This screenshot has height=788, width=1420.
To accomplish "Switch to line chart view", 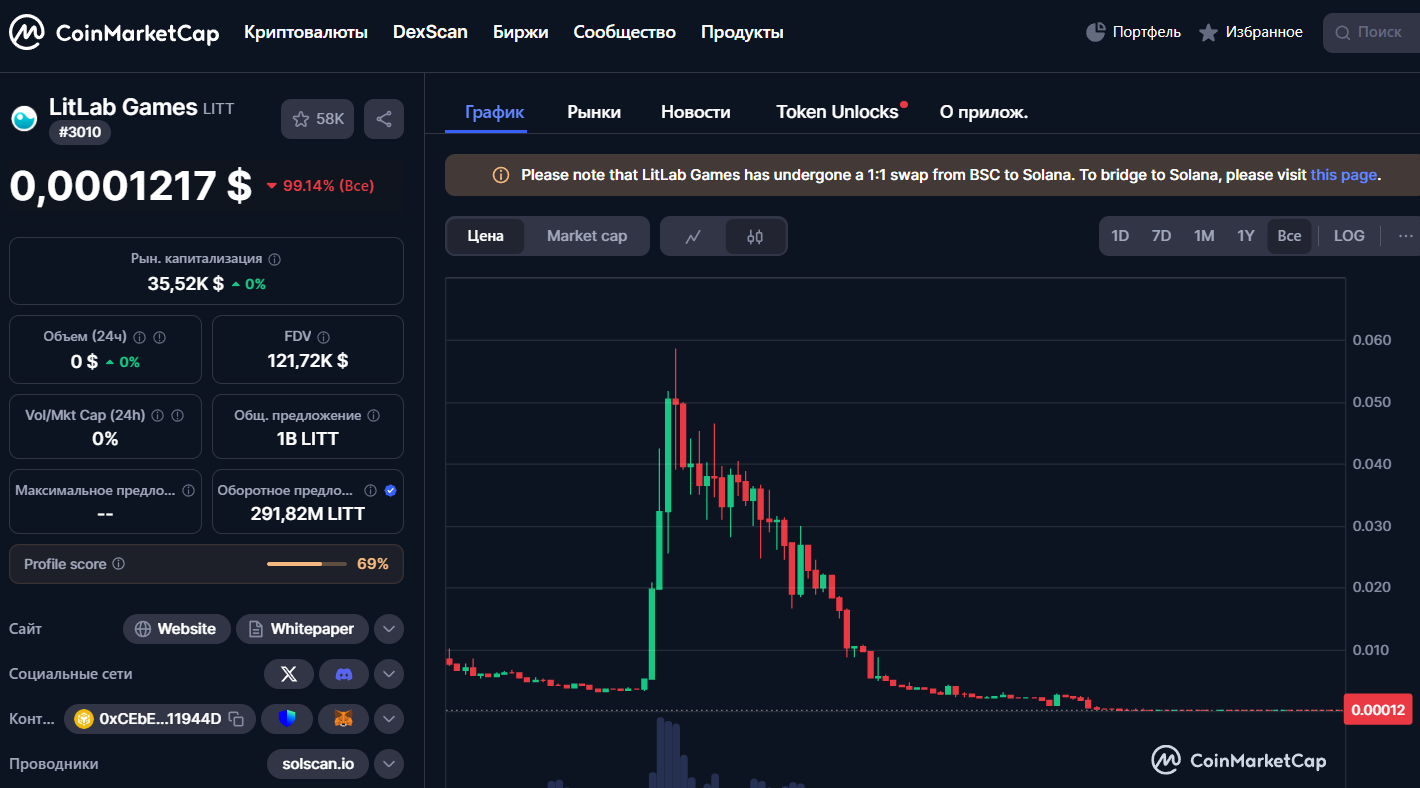I will (x=693, y=237).
